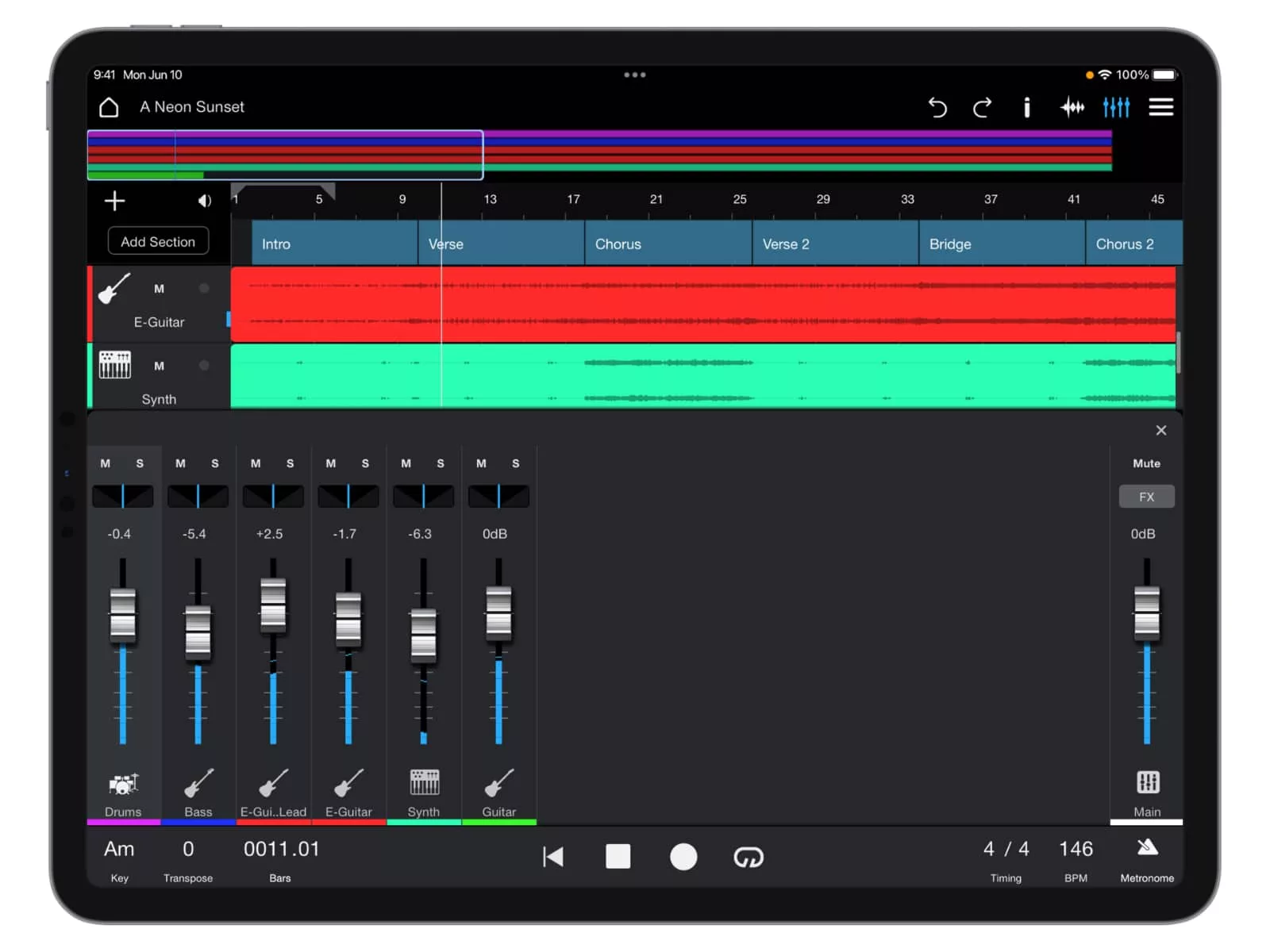Click the Metronome icon

tap(1147, 849)
